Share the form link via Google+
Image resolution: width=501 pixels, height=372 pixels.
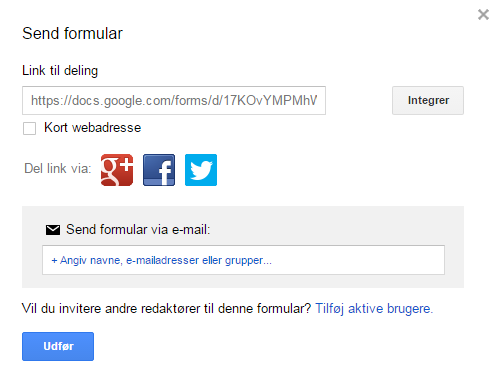[x=117, y=170]
